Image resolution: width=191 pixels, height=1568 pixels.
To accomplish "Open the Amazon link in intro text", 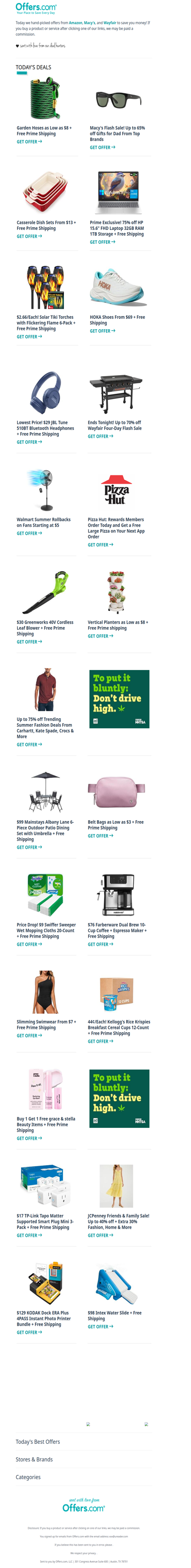I will point(75,22).
